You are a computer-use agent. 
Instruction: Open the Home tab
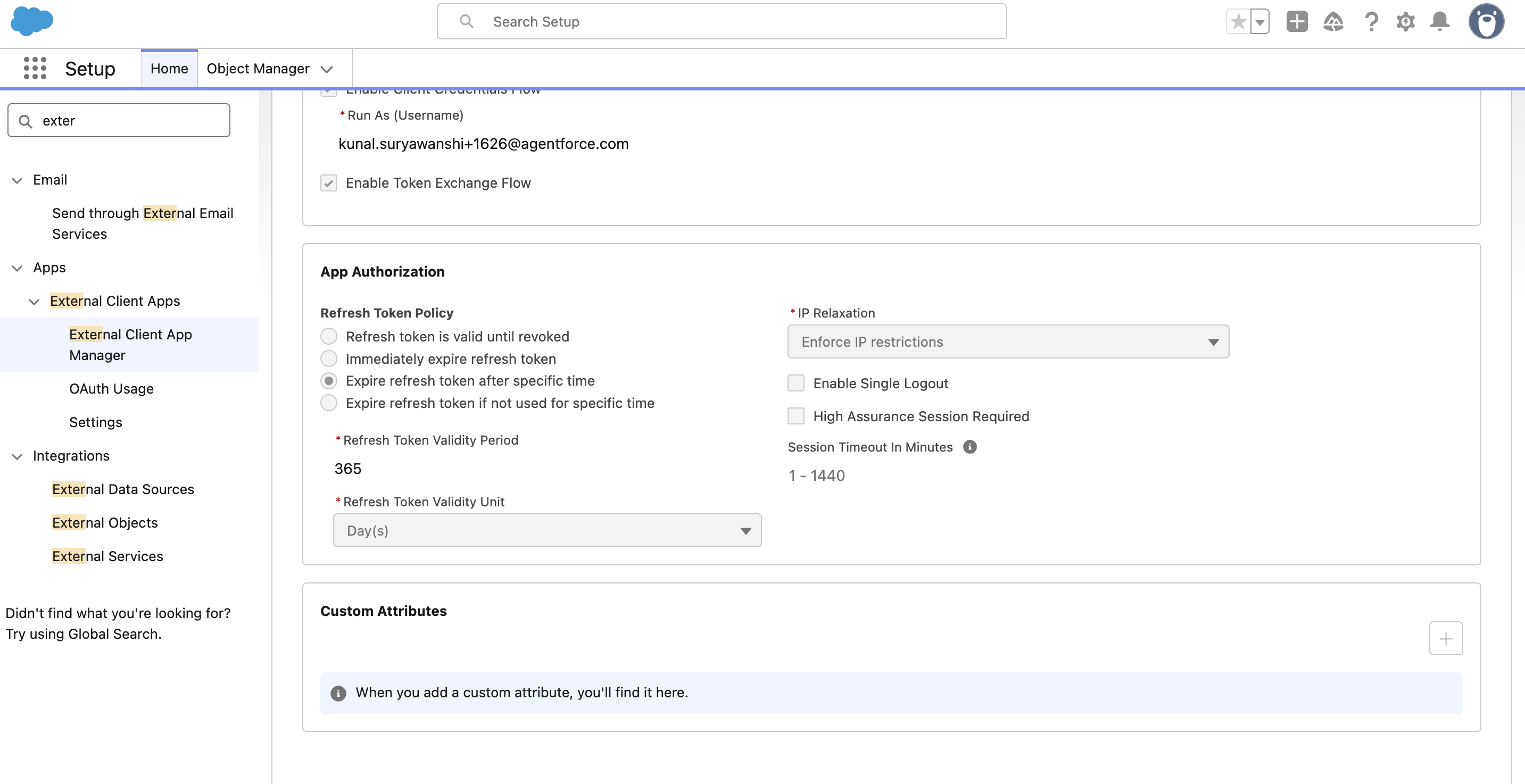click(169, 69)
